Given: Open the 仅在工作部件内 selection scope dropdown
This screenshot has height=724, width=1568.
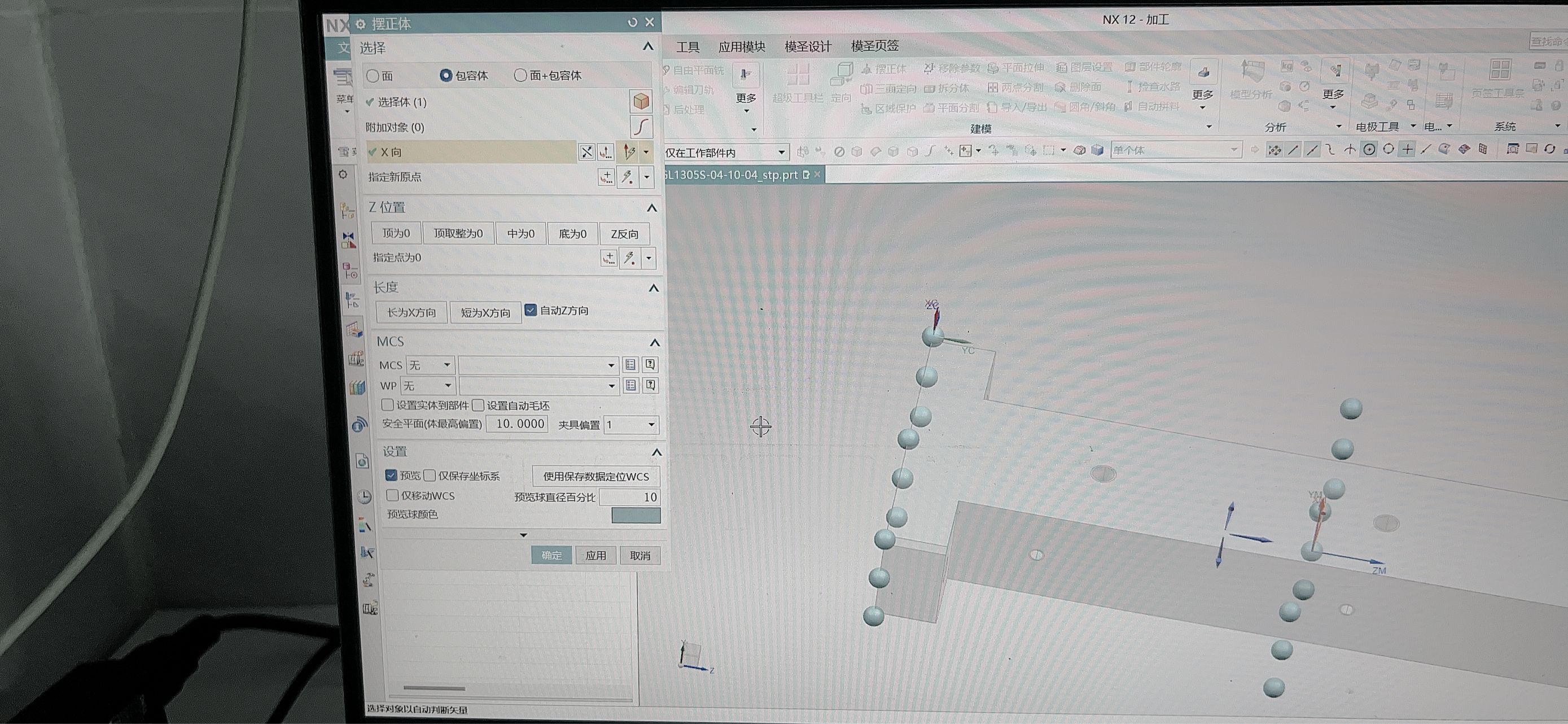Looking at the screenshot, I should 726,152.
